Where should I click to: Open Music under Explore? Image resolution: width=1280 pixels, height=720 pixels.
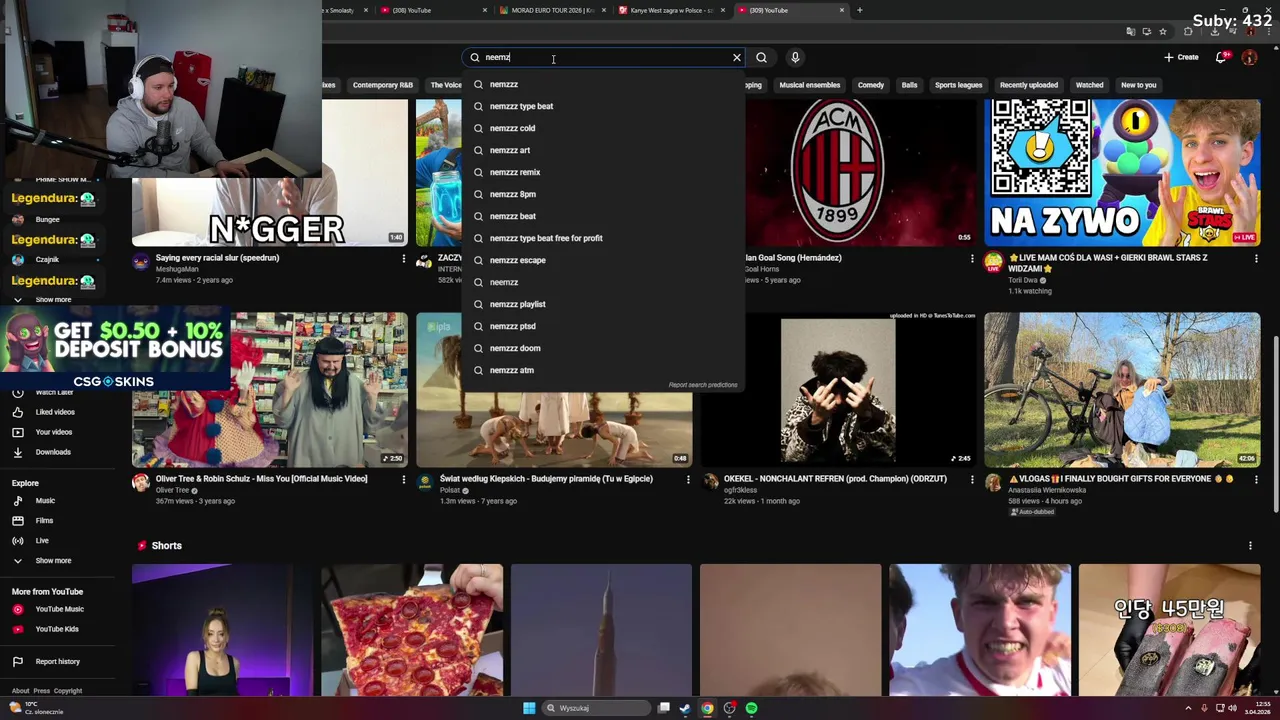[x=45, y=501]
